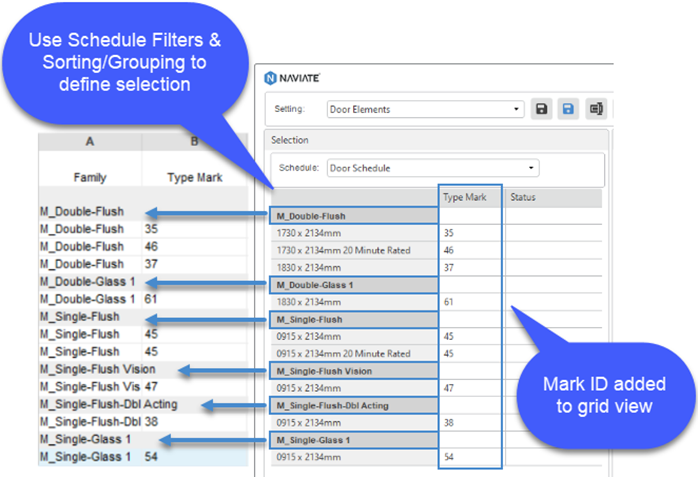This screenshot has width=698, height=477.
Task: Click the 0915 x 2134mm row with mark 47
Action: (x=436, y=388)
